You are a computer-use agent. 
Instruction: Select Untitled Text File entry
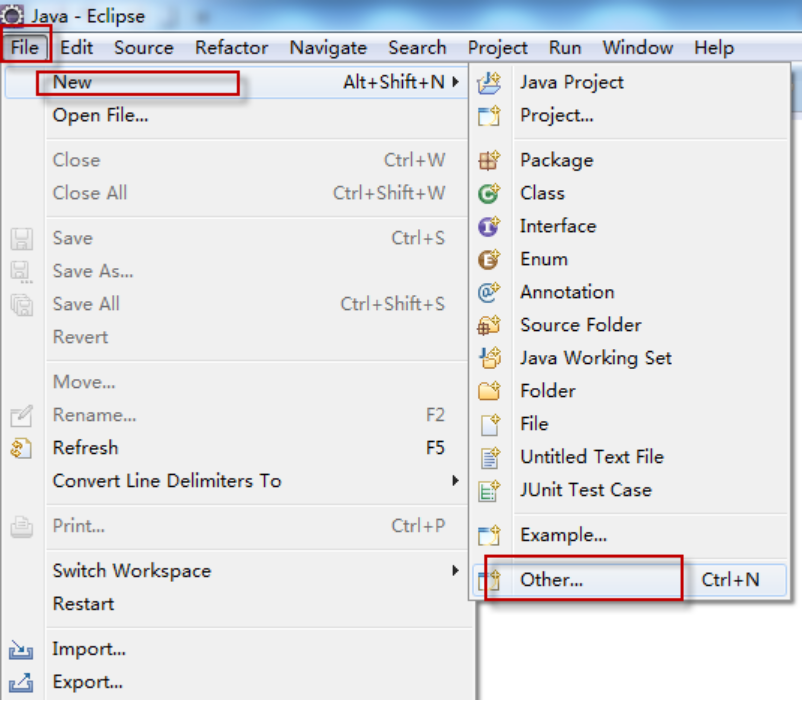point(629,457)
